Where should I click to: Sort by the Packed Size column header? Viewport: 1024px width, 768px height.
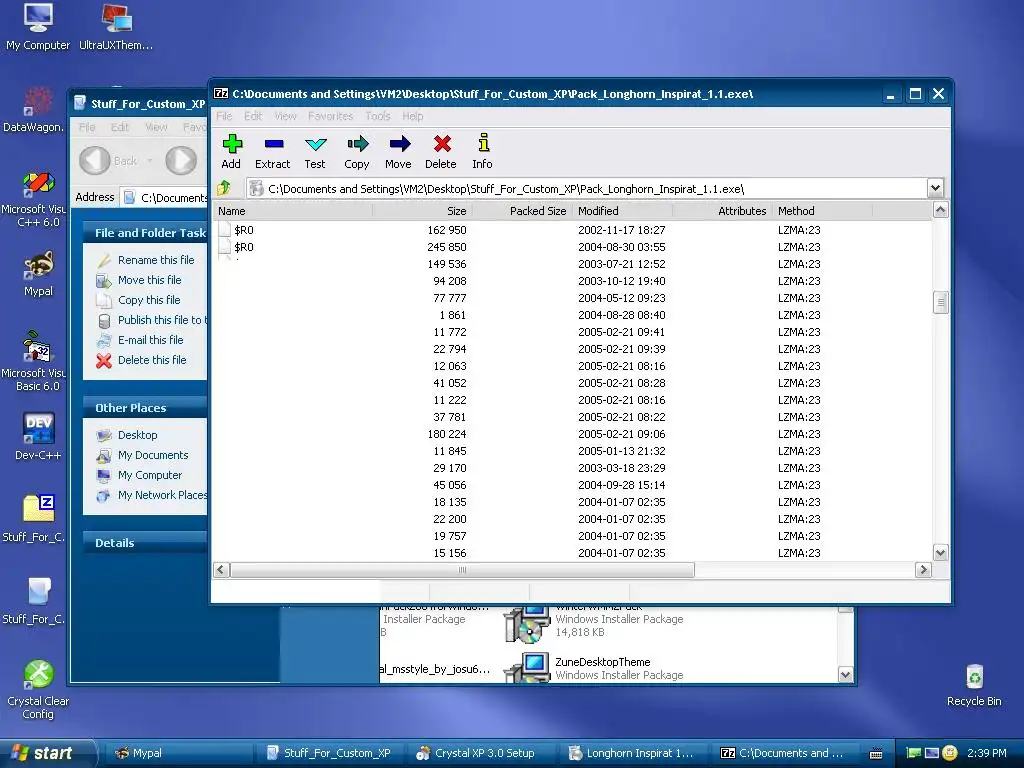tap(522, 211)
